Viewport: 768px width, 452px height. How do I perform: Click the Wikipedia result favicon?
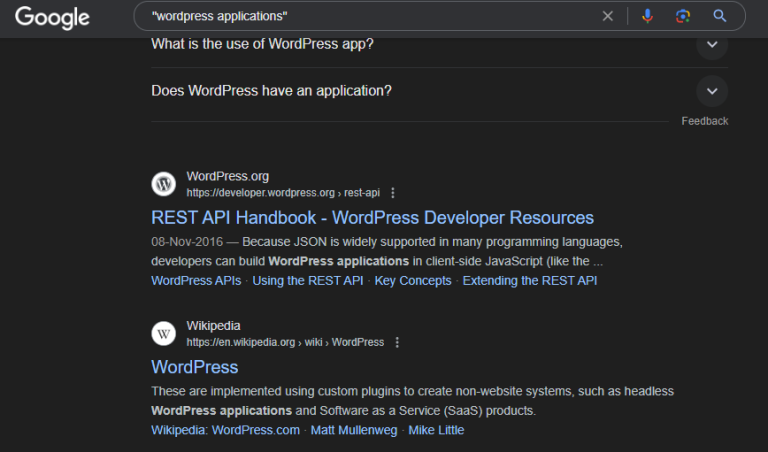(163, 333)
